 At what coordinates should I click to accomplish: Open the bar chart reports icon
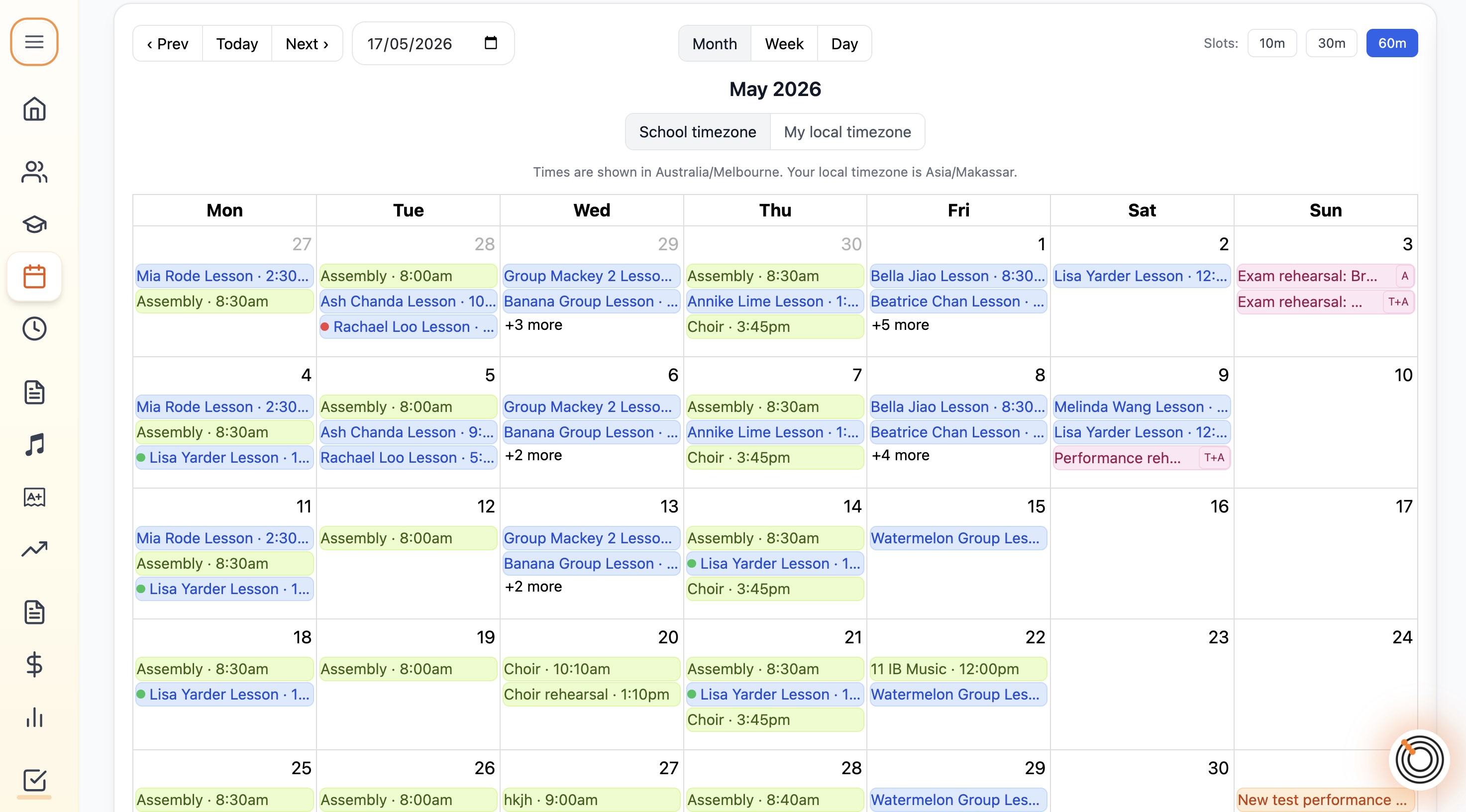34,717
